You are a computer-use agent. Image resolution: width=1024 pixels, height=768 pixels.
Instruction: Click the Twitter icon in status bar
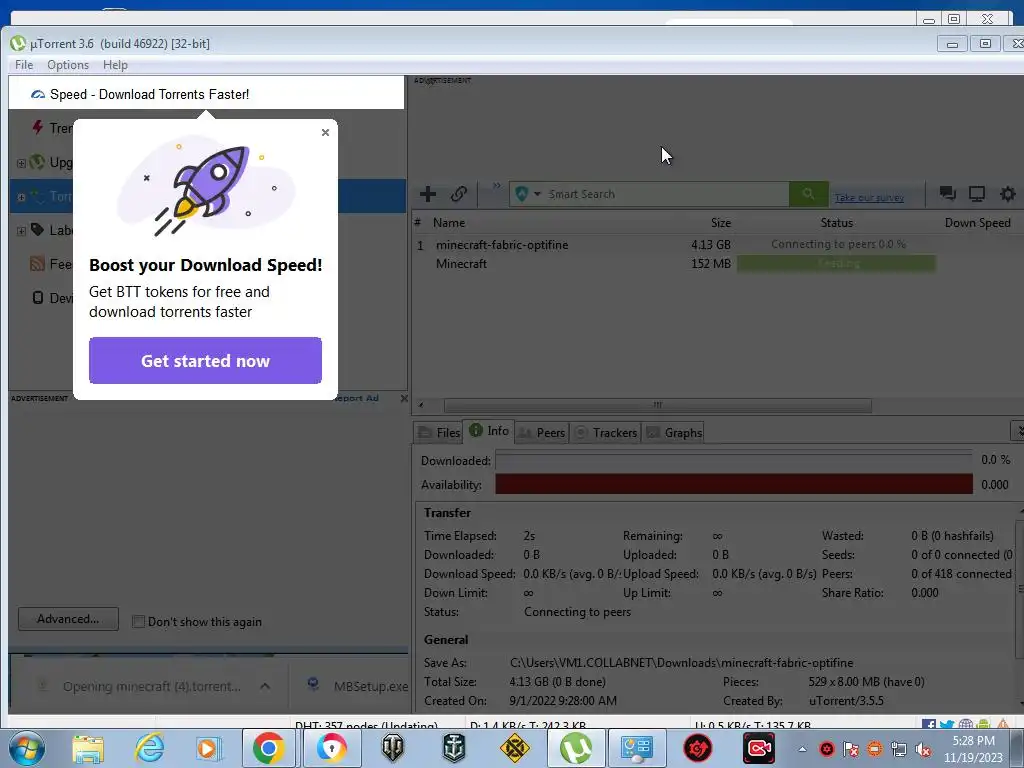[x=947, y=724]
